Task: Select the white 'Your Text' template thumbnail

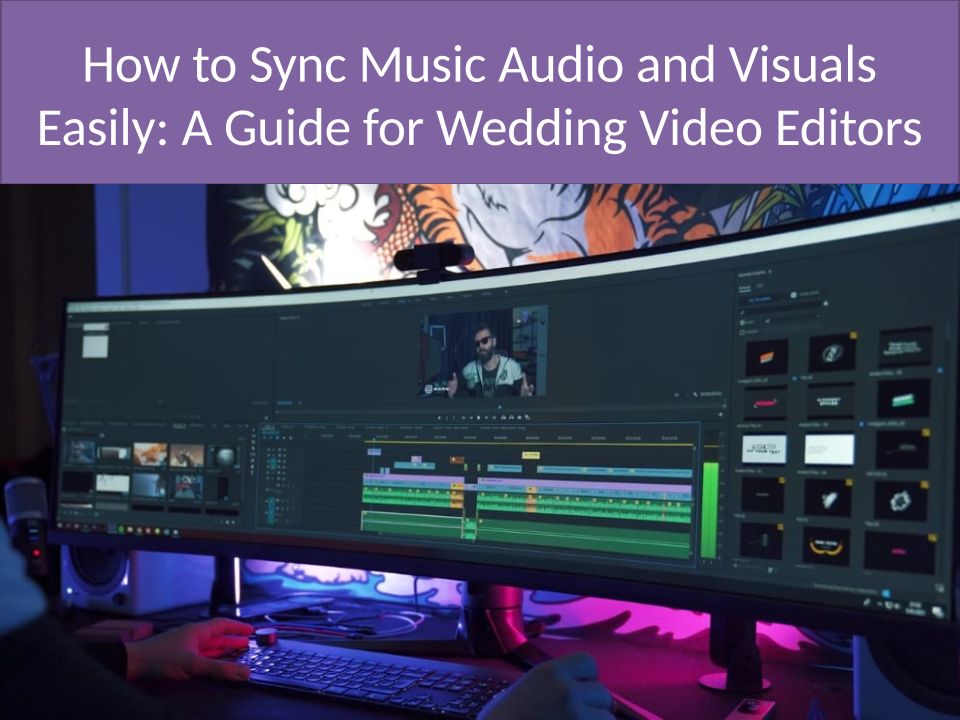Action: pyautogui.click(x=764, y=447)
